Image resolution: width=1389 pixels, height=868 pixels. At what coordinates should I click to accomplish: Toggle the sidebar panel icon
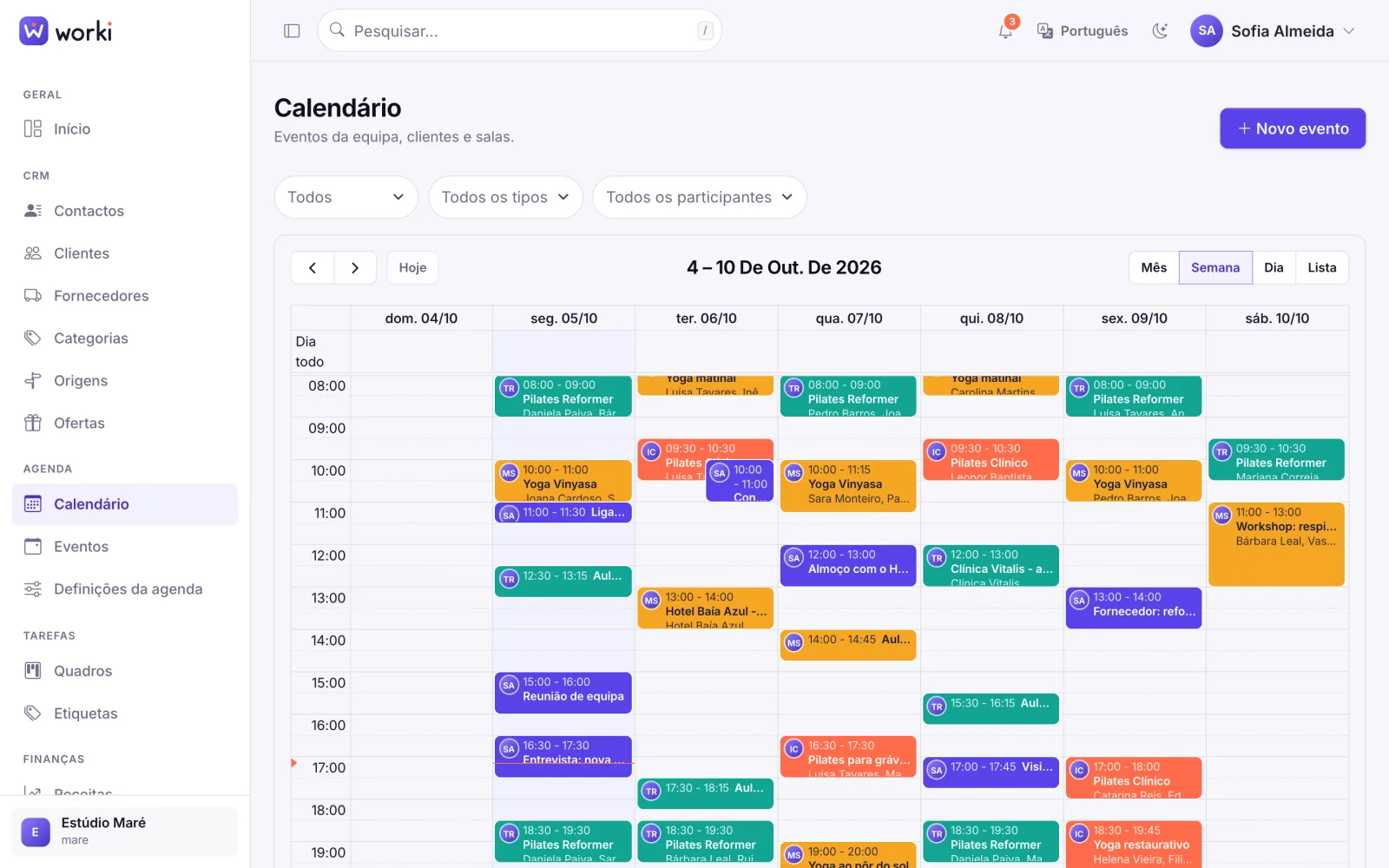[292, 31]
